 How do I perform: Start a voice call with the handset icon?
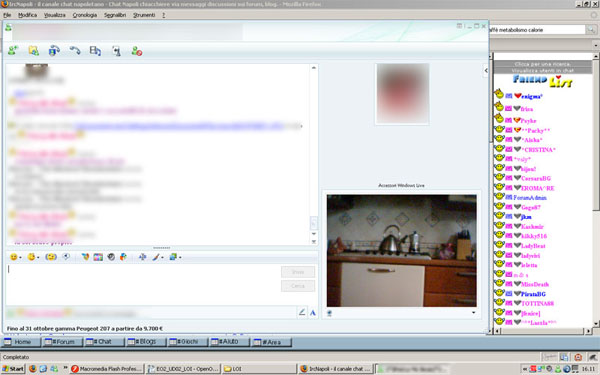[x=75, y=51]
